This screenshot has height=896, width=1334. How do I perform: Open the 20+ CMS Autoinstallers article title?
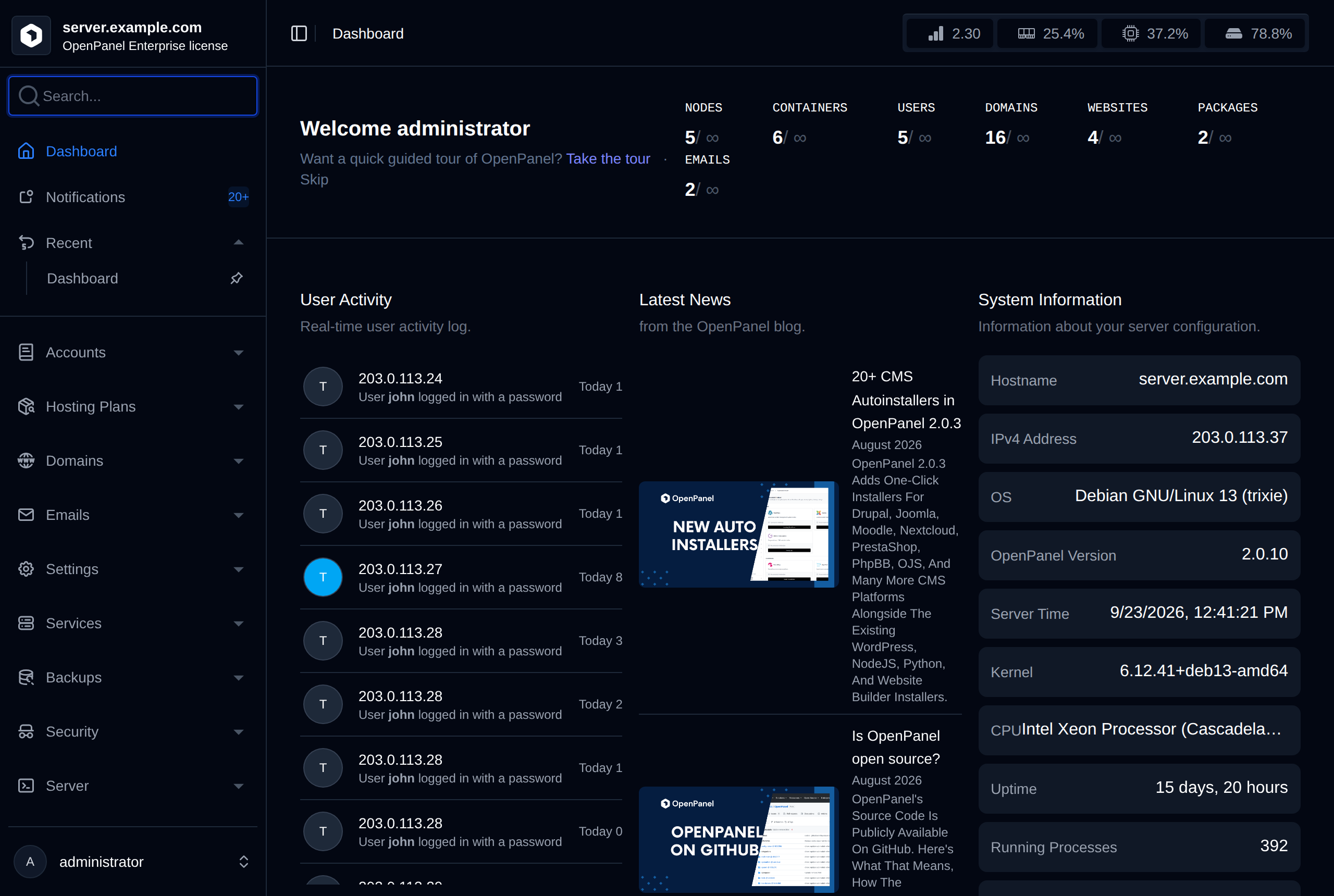click(x=906, y=400)
